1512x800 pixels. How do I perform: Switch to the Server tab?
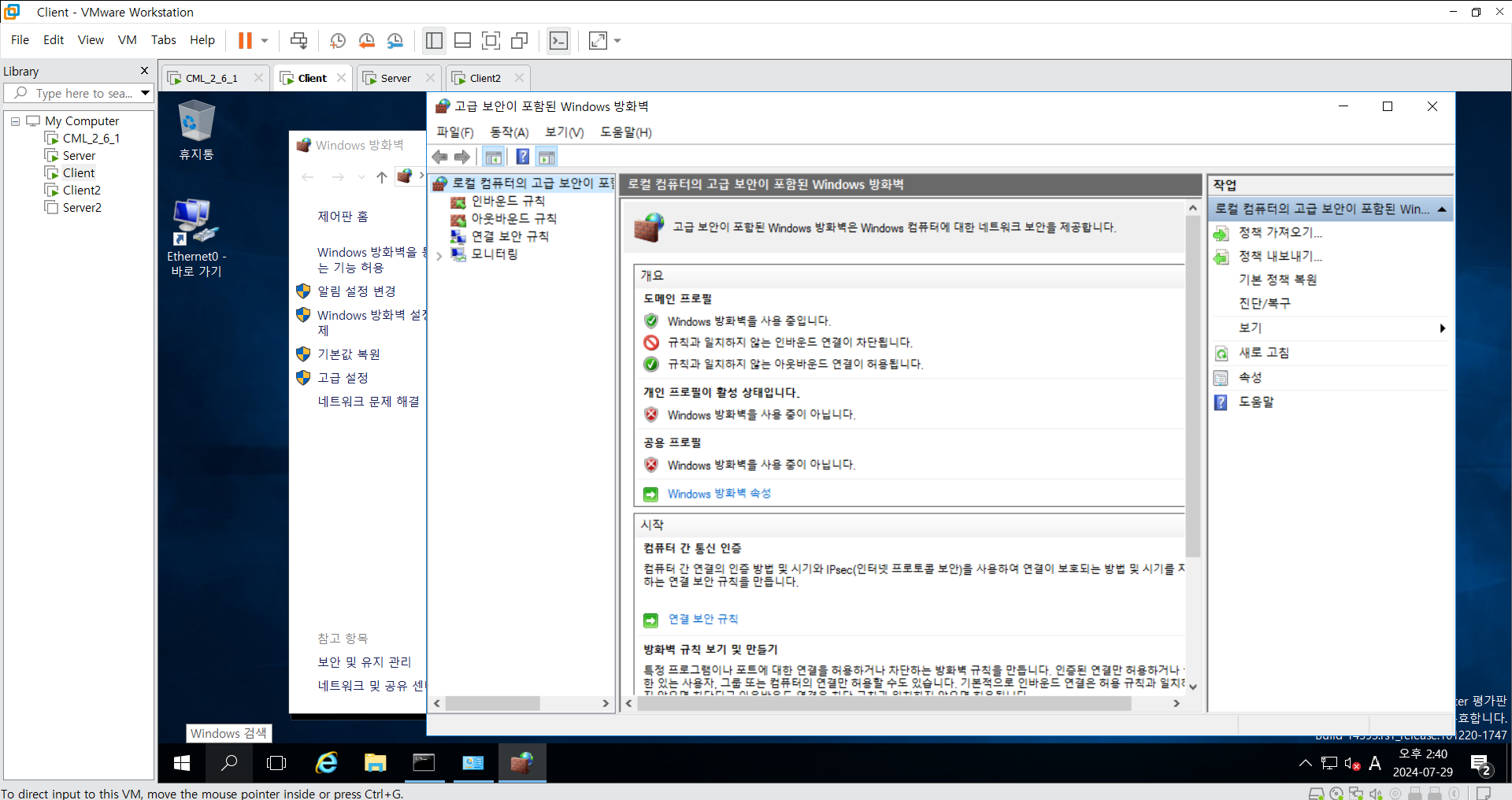click(396, 78)
